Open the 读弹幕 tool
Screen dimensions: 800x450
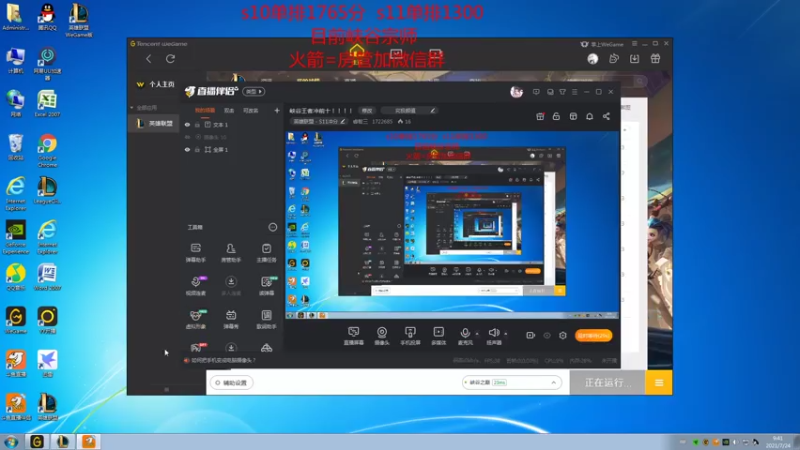tap(266, 286)
